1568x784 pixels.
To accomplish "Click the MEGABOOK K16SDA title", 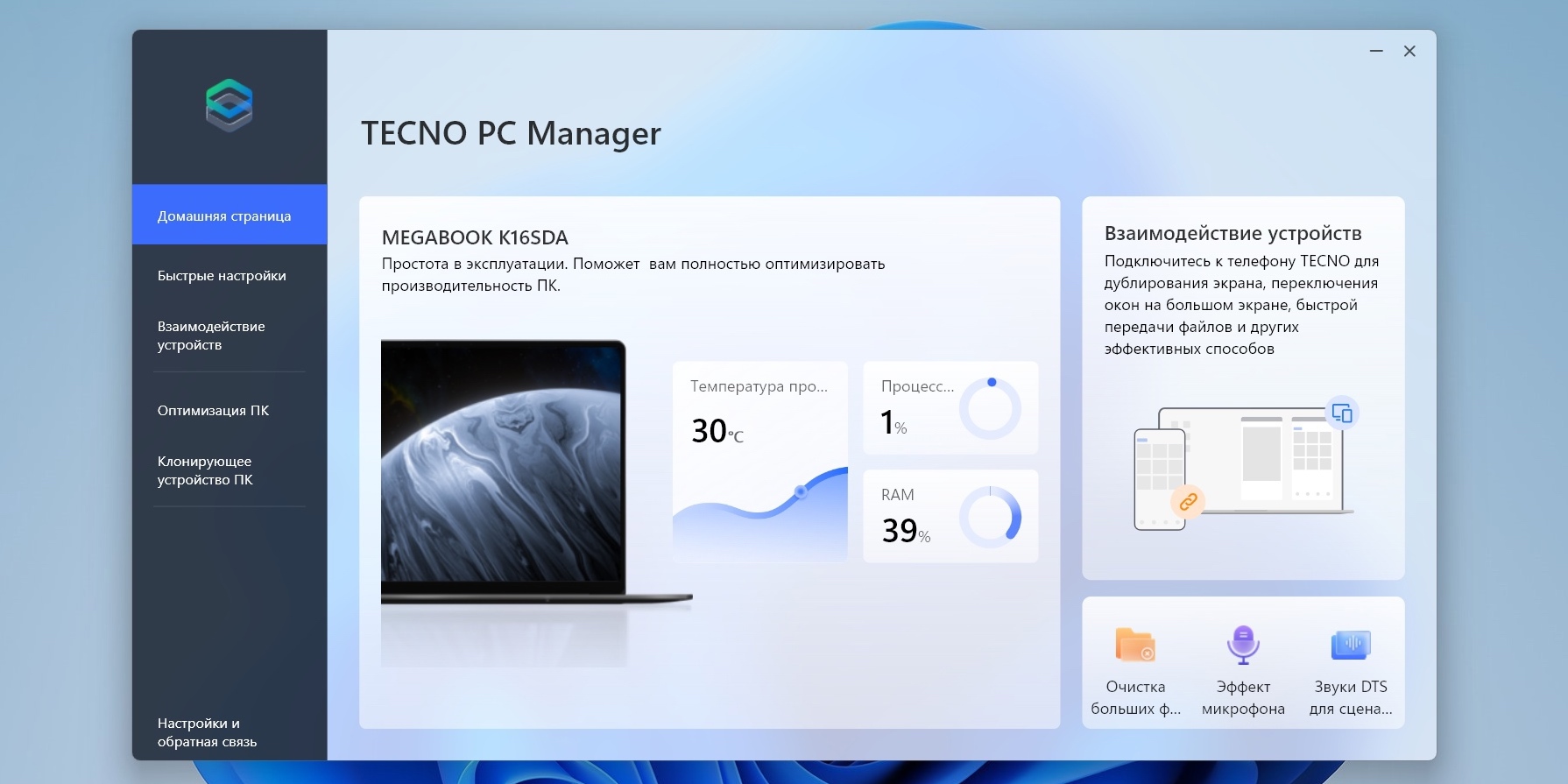I will coord(475,237).
